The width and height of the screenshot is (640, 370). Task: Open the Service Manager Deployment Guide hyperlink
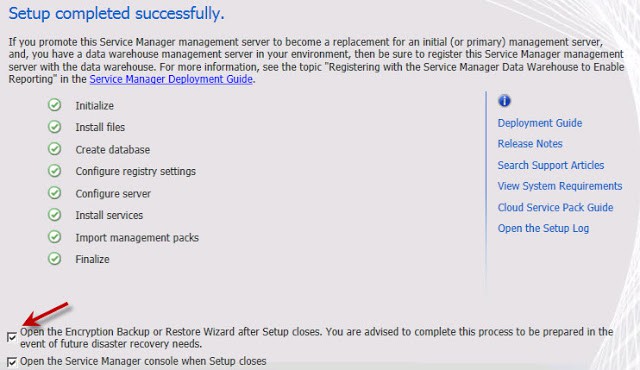click(x=171, y=79)
